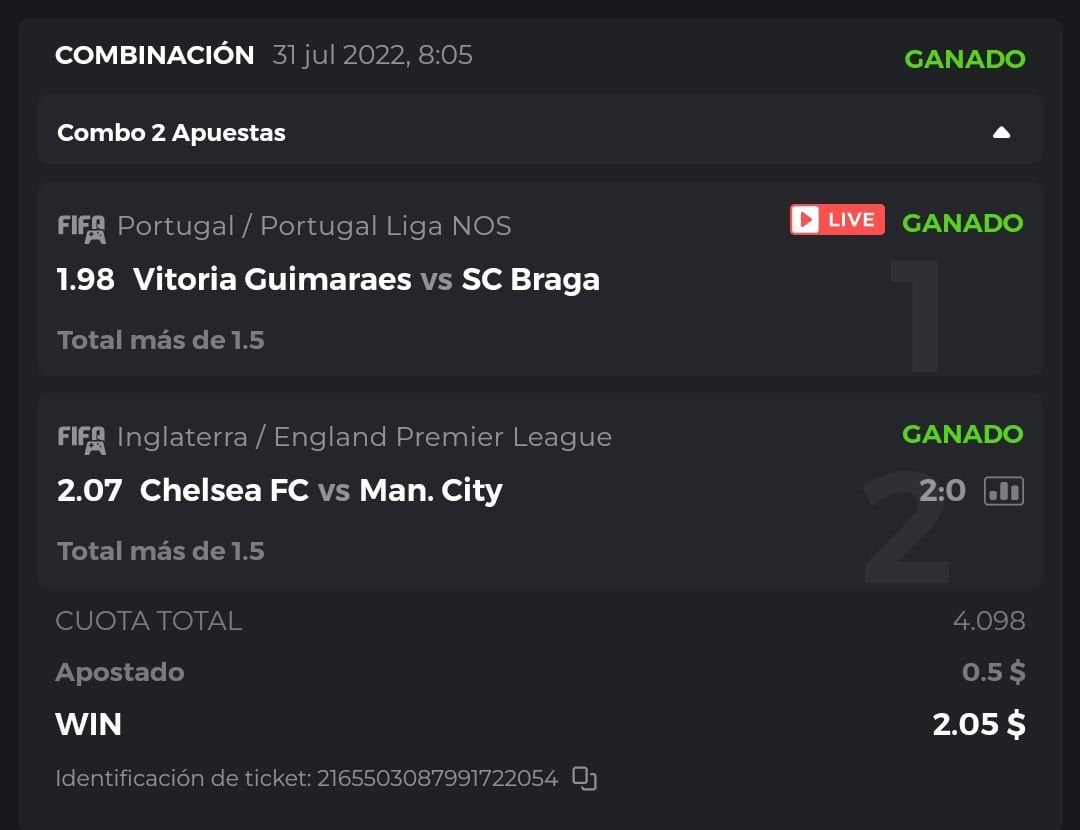Click the 2.05 $ win amount

(978, 724)
